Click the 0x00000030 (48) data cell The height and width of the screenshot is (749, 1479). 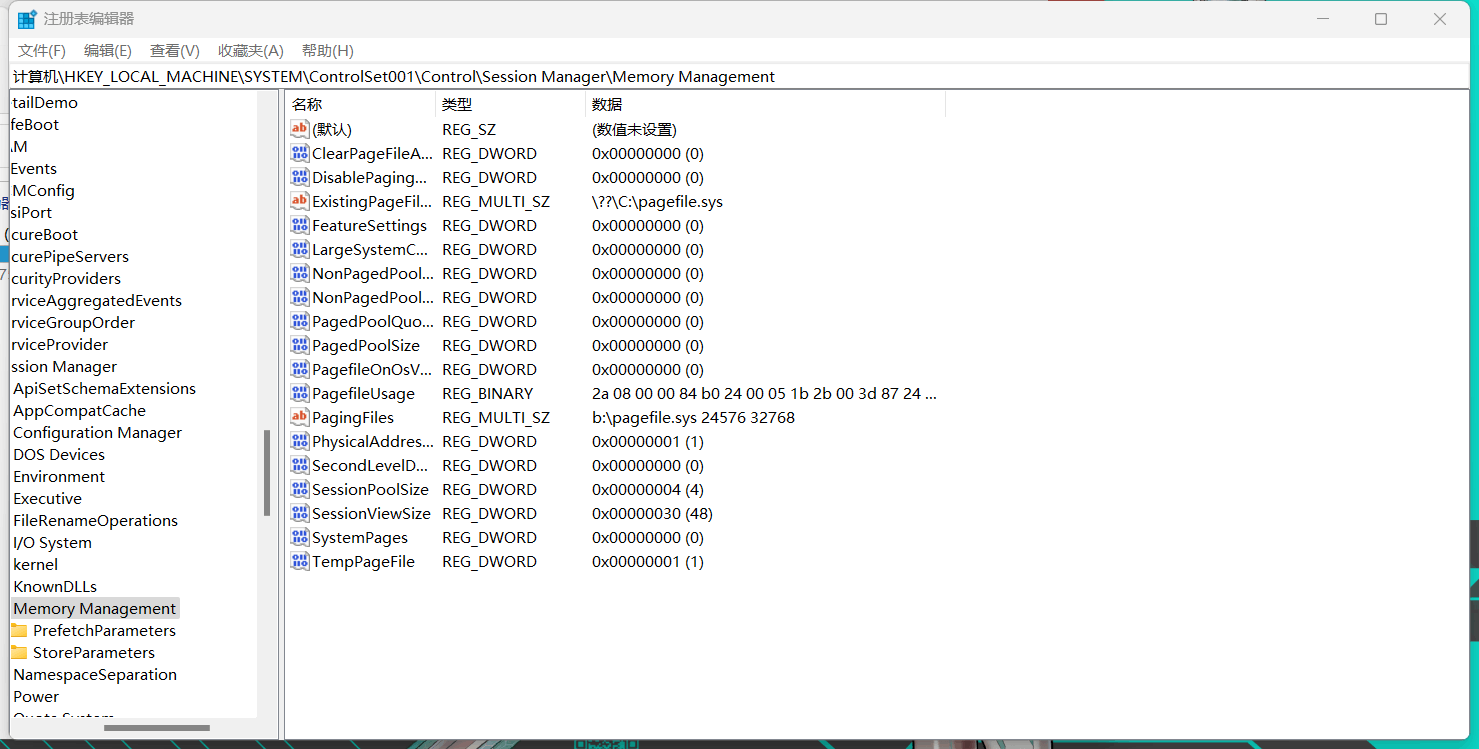(652, 513)
